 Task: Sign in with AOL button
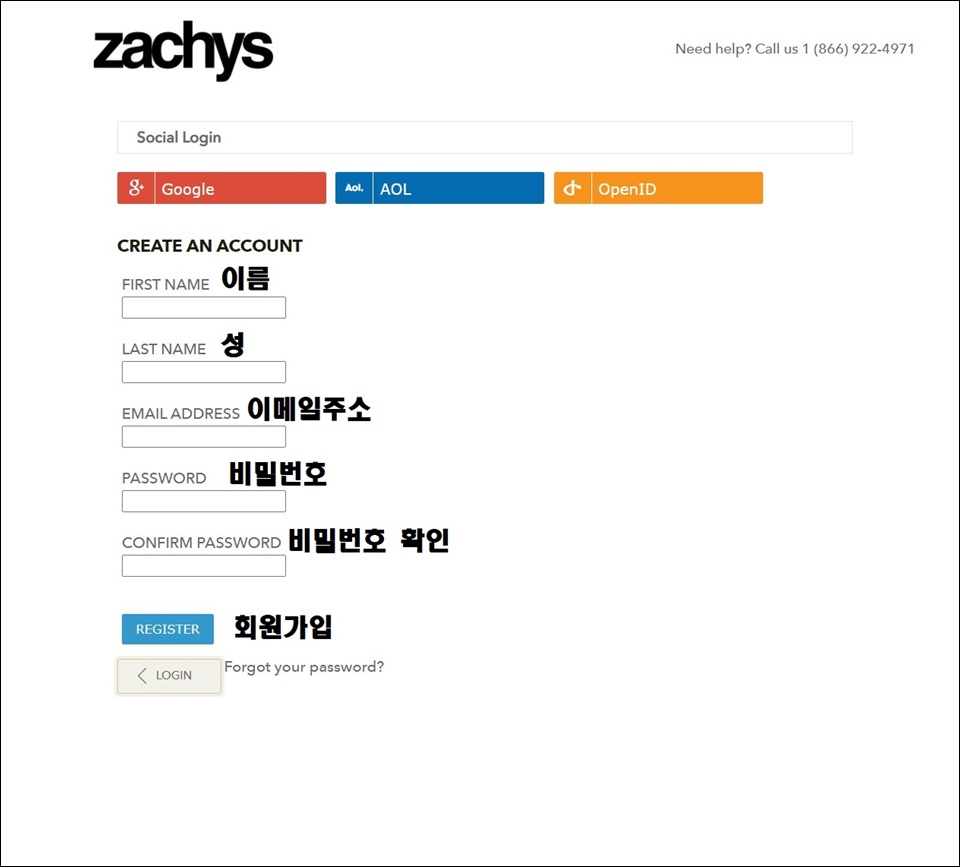point(440,188)
